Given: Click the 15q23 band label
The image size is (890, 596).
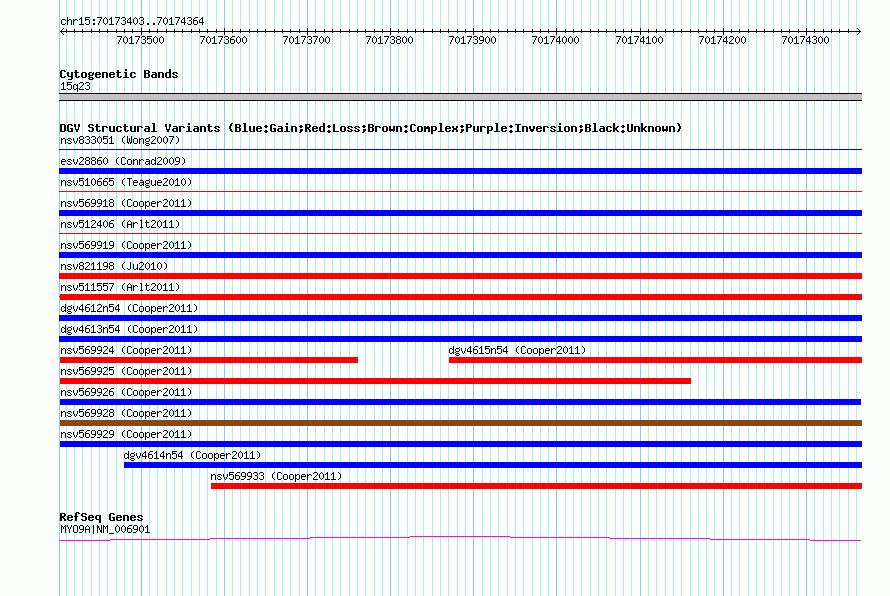Looking at the screenshot, I should [x=75, y=86].
